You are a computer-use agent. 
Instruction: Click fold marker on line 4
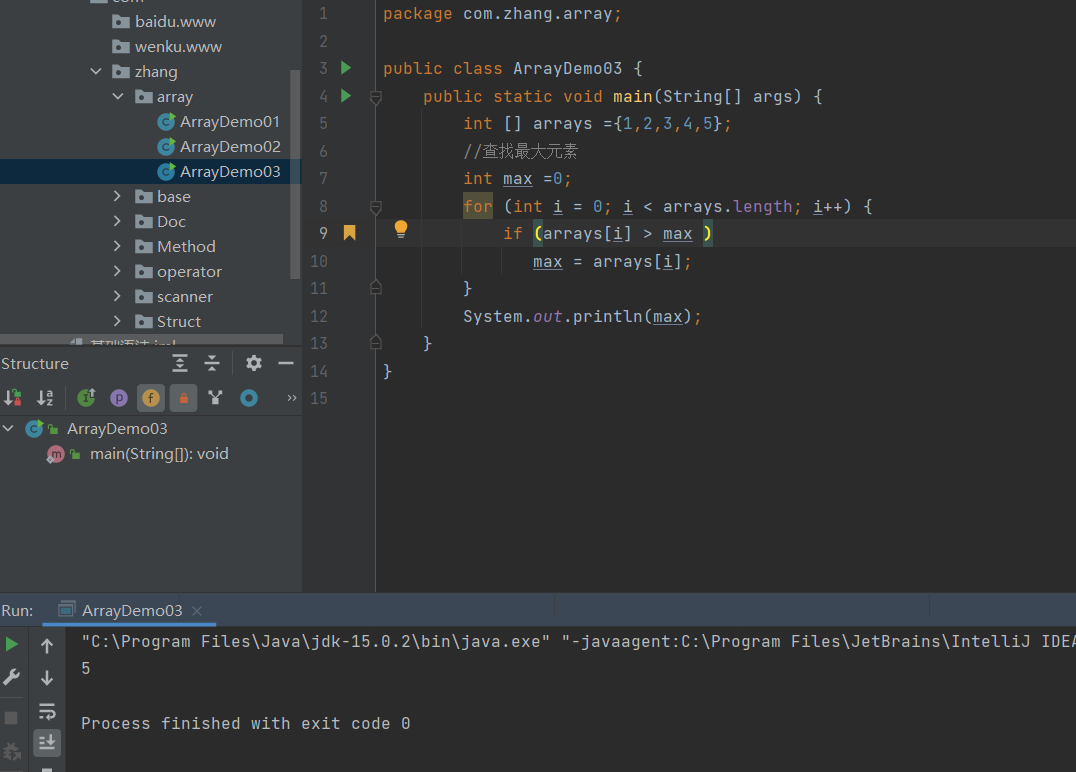[x=375, y=97]
